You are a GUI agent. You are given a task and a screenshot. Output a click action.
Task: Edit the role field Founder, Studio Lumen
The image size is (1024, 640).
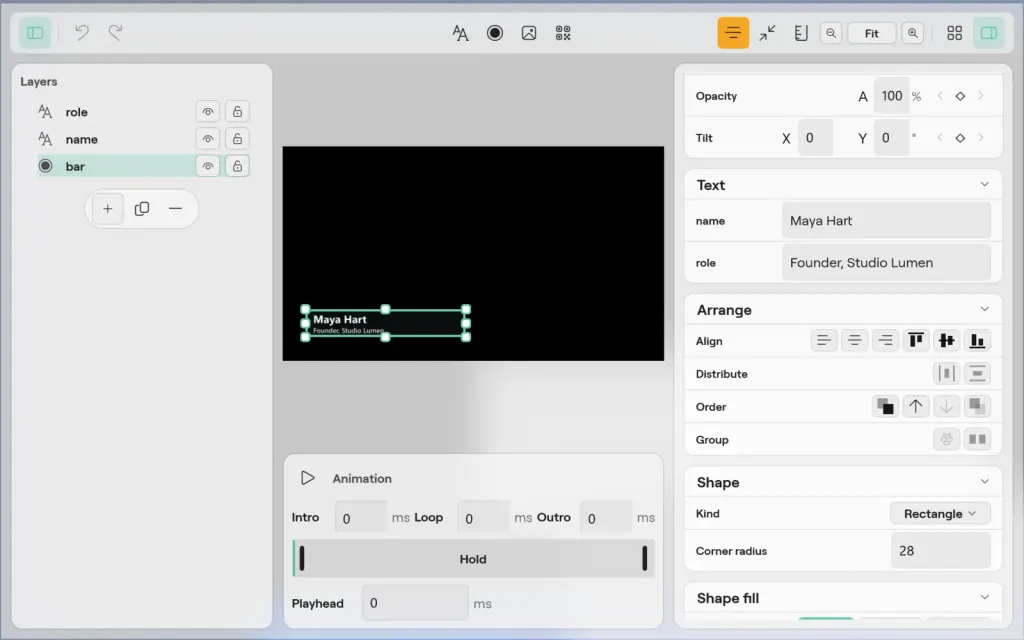886,263
